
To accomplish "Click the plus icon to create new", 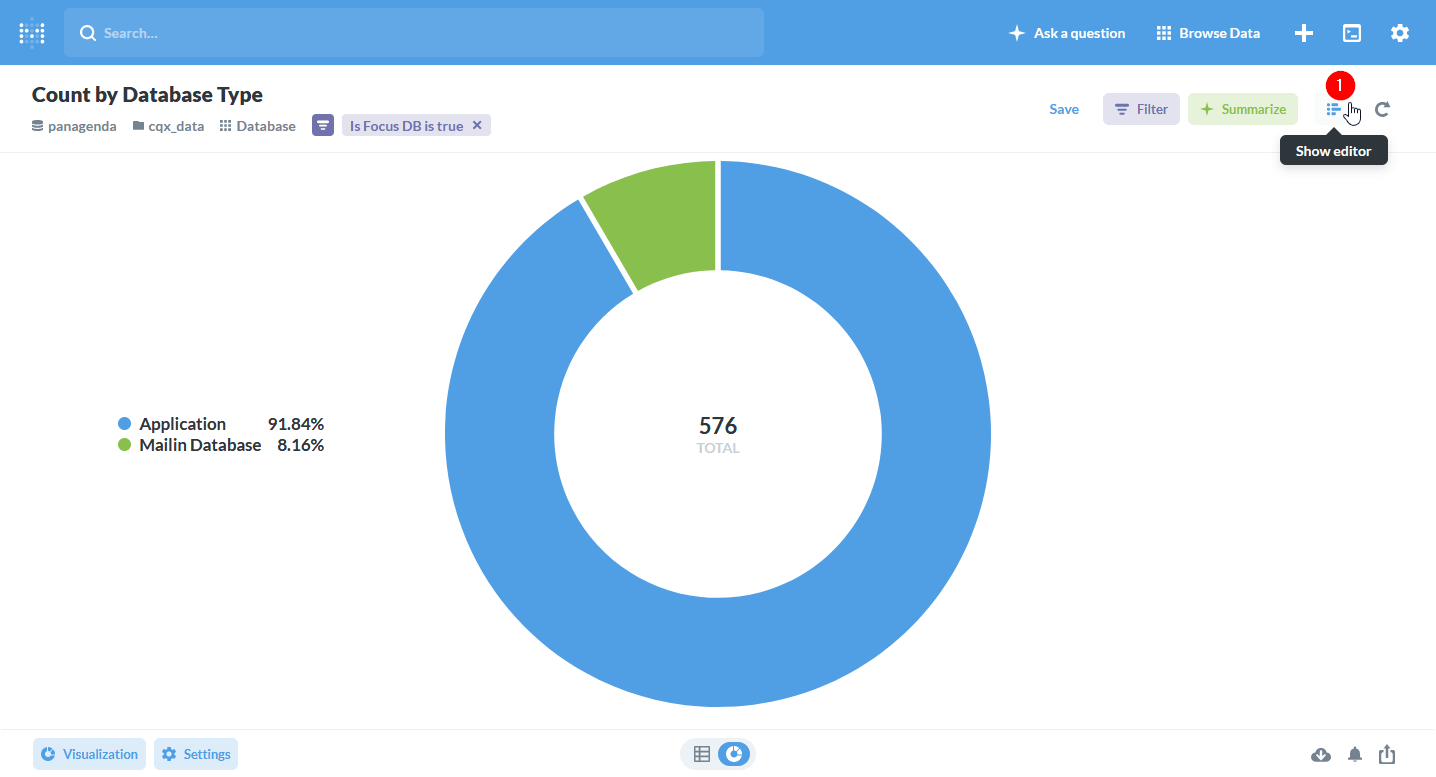I will 1304,33.
